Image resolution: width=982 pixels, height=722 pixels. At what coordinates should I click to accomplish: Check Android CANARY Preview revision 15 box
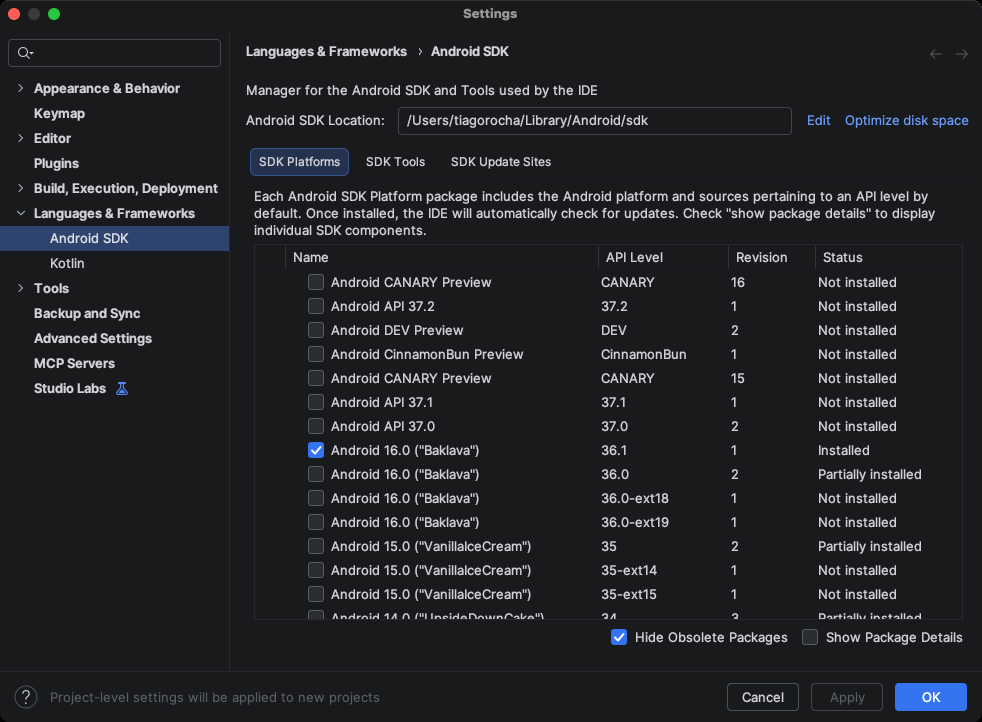pyautogui.click(x=316, y=378)
